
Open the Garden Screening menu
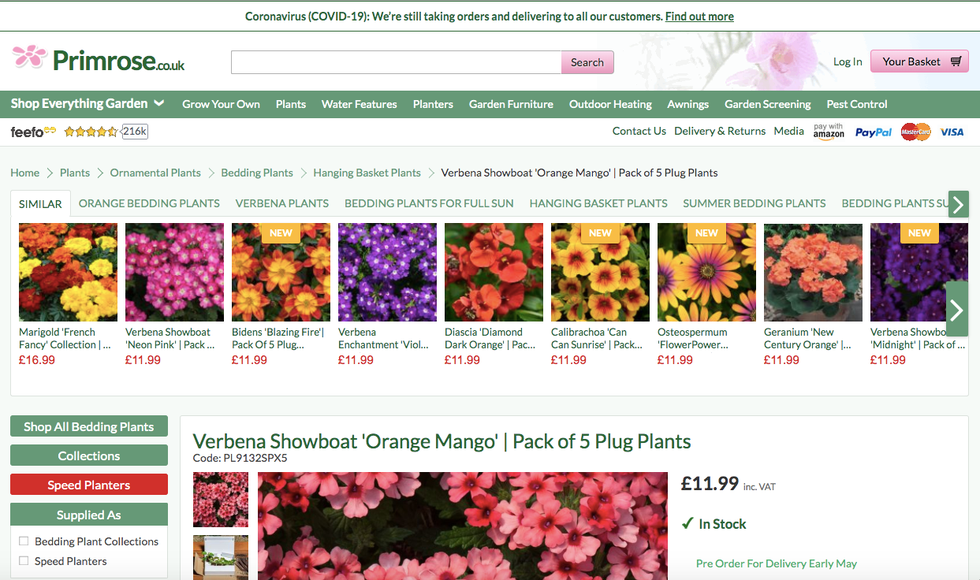point(768,104)
